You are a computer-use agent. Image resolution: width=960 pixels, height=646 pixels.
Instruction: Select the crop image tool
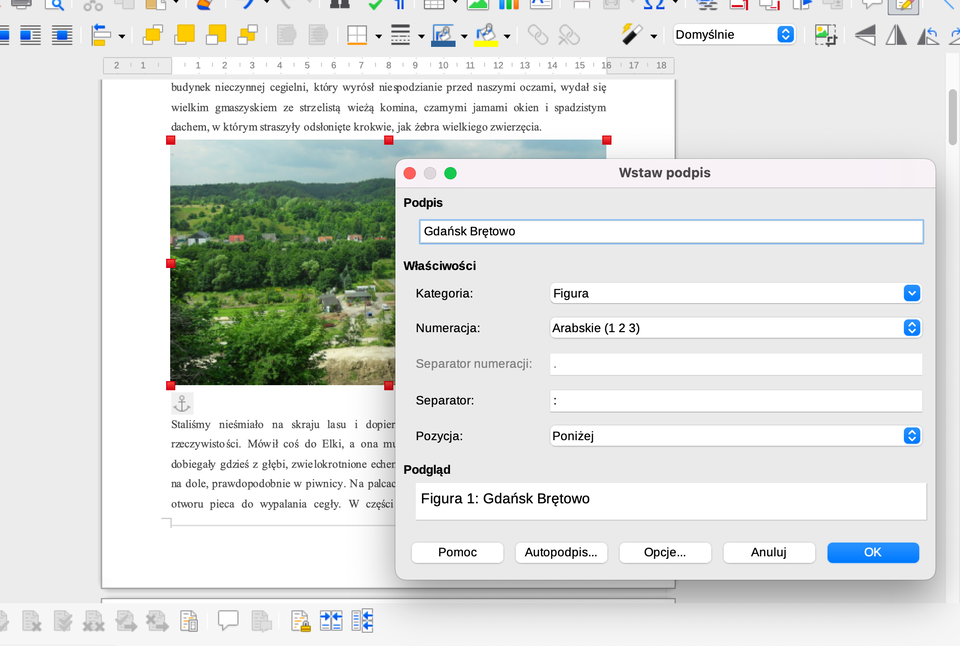826,34
